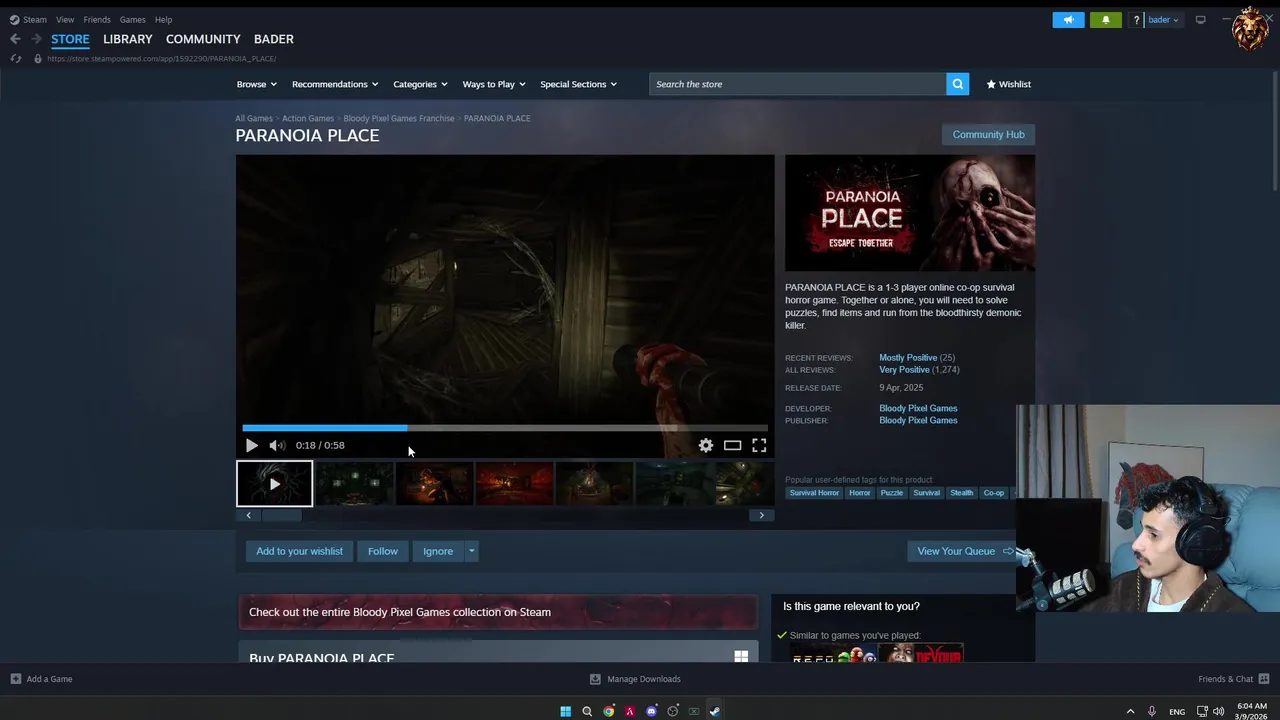
Task: Open the announcements megaphone button
Action: point(1068,20)
